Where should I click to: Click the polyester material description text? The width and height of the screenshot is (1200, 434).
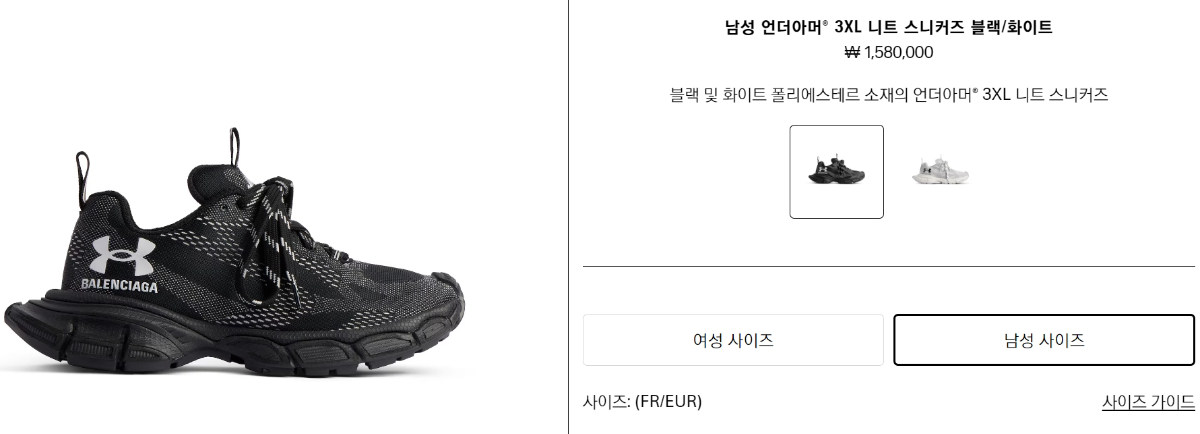(888, 96)
